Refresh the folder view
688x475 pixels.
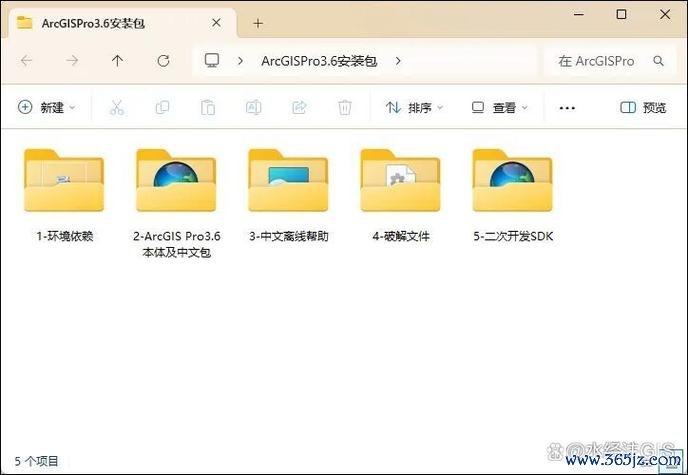click(163, 61)
